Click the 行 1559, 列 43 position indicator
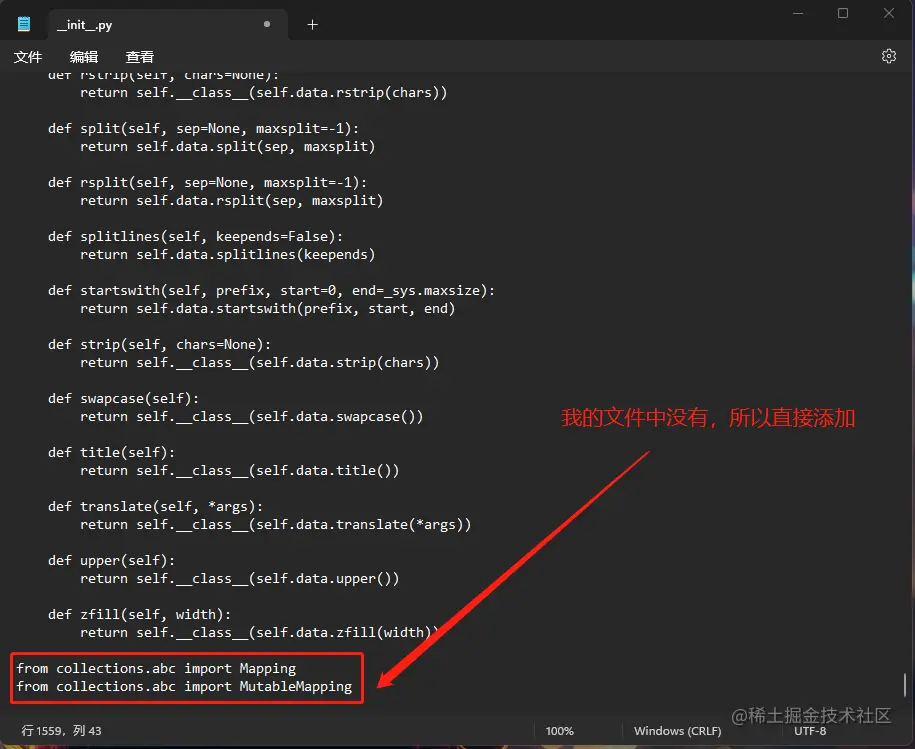915x749 pixels. pos(61,731)
